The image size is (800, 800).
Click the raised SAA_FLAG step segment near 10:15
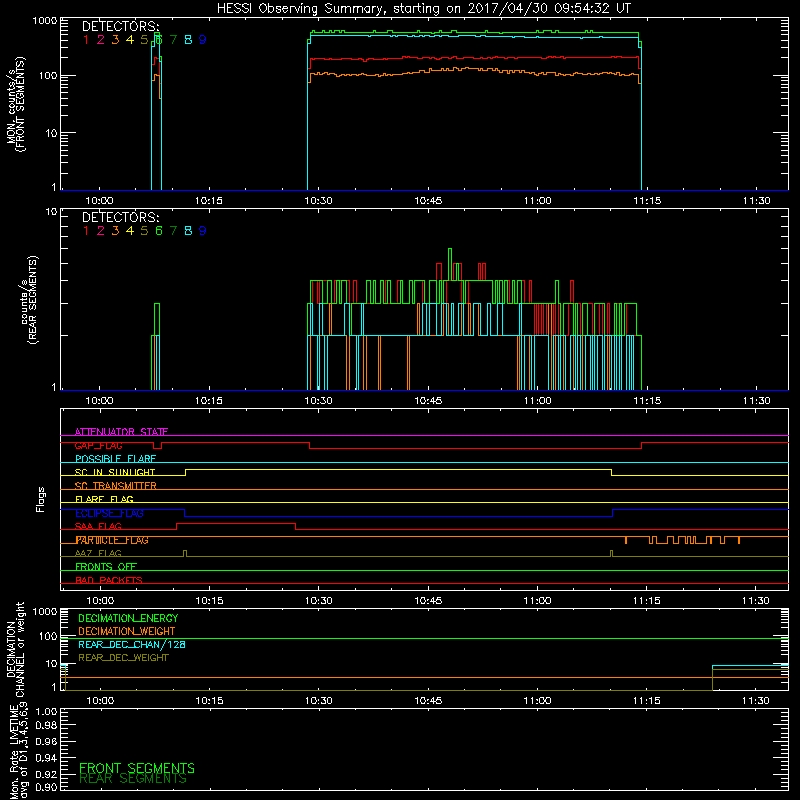236,523
